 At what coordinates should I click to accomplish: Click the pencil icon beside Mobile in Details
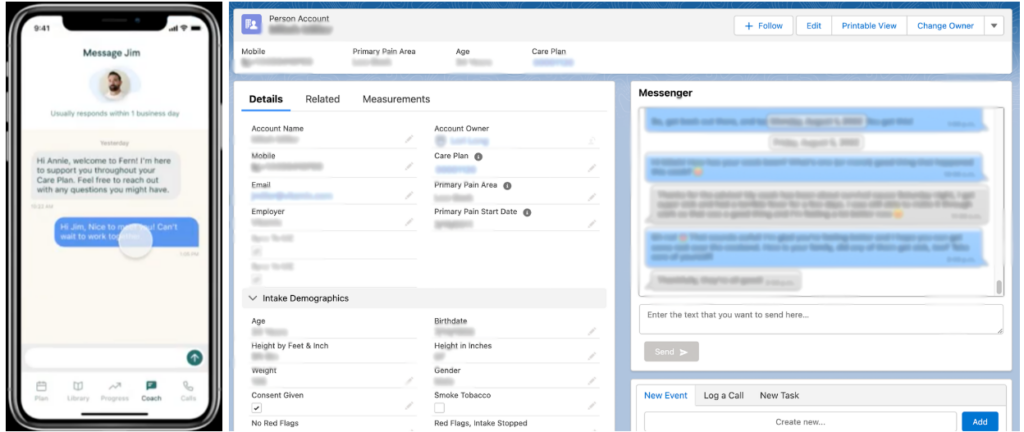[x=409, y=166]
